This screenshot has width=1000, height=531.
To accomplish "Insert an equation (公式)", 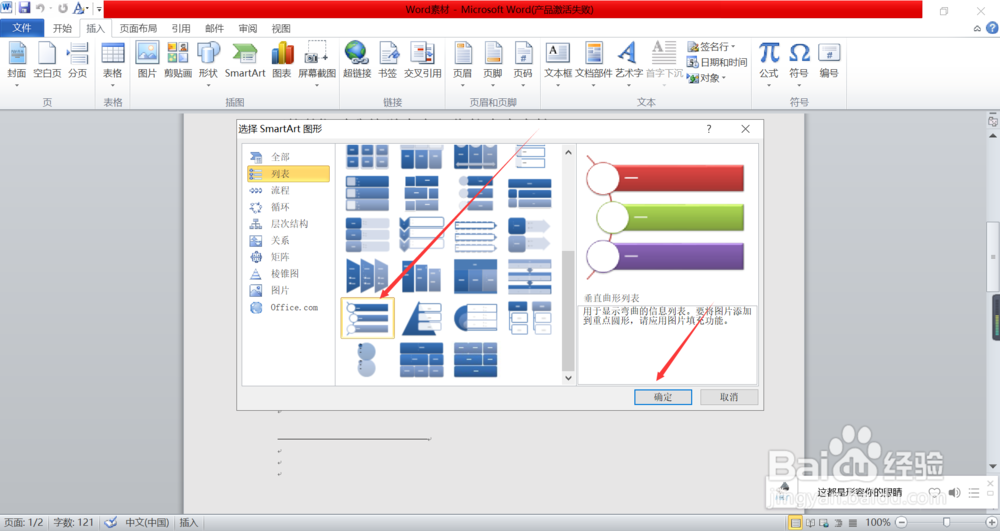I will pos(769,62).
